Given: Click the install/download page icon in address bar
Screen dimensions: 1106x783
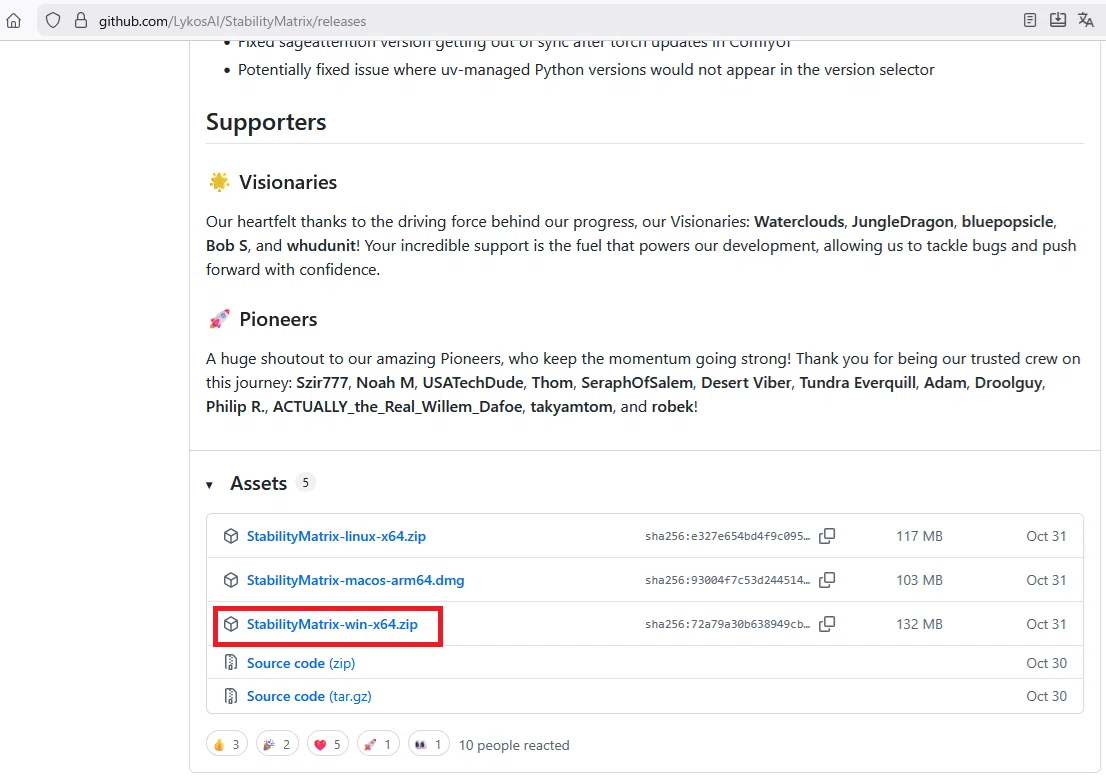Looking at the screenshot, I should click(1058, 20).
